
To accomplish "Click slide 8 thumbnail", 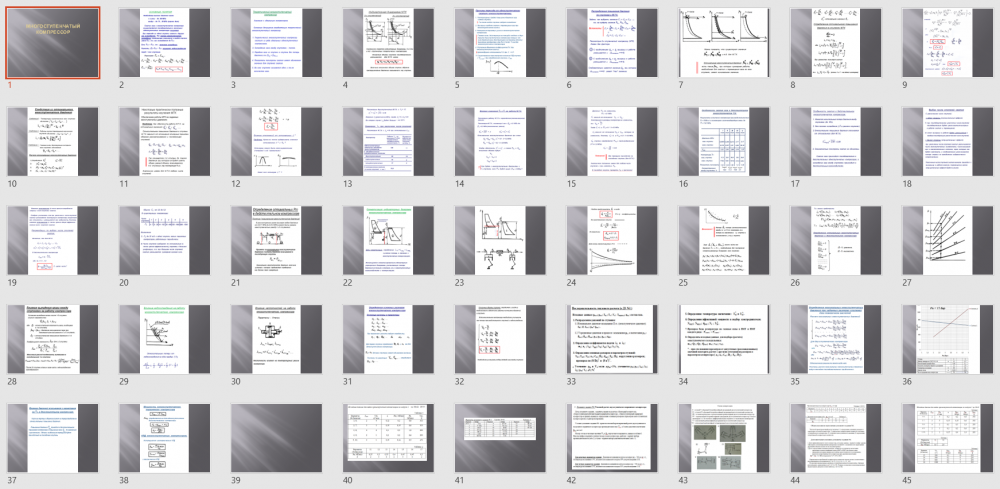I will (835, 43).
